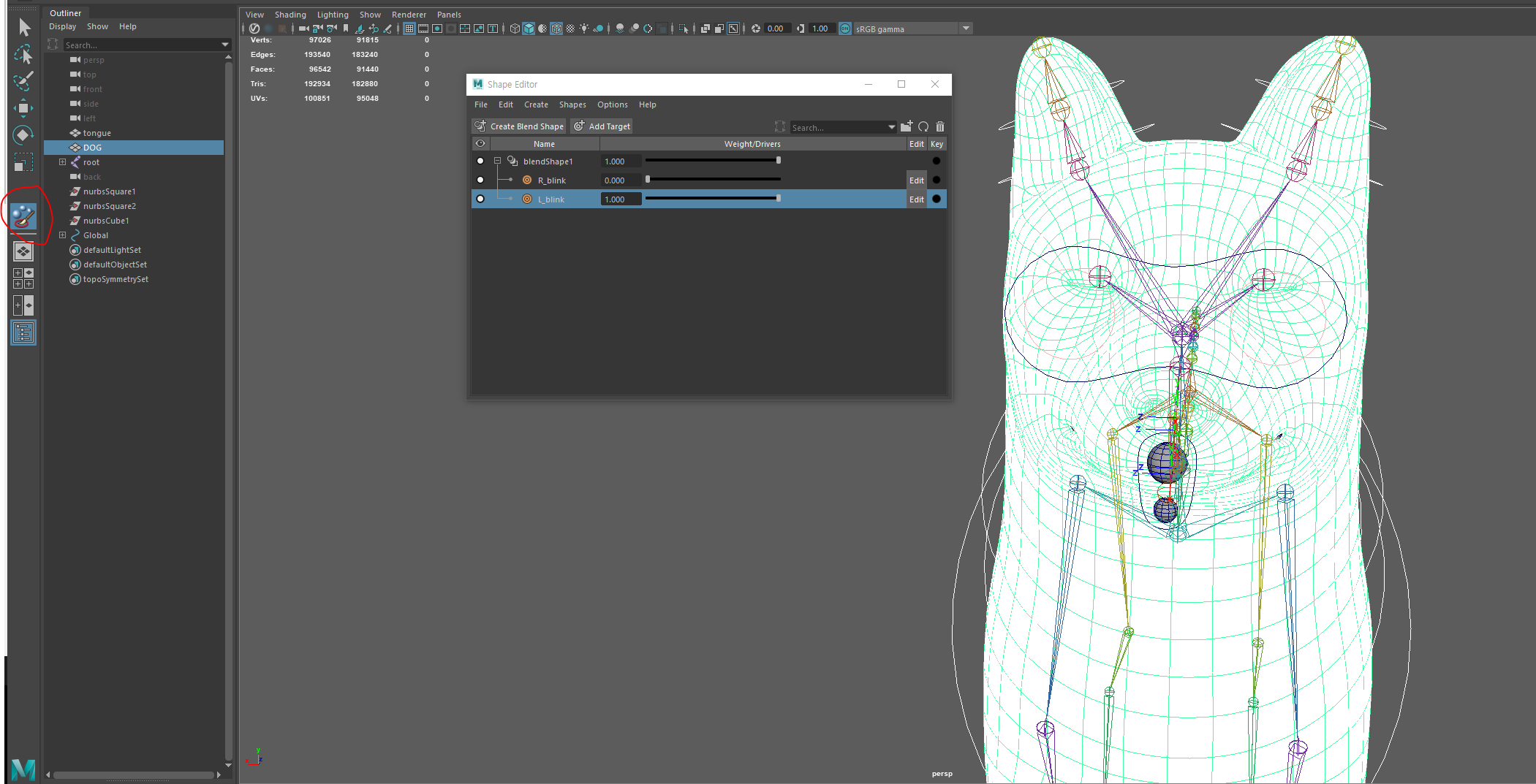Edit the gamma value field 1.00
The width and height of the screenshot is (1536, 784).
point(822,28)
